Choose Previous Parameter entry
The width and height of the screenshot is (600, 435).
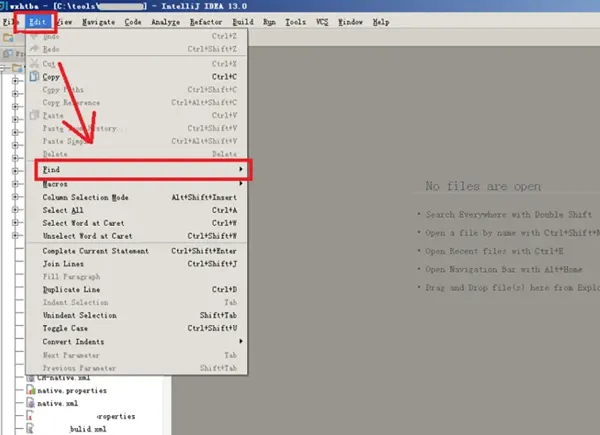tap(137, 368)
